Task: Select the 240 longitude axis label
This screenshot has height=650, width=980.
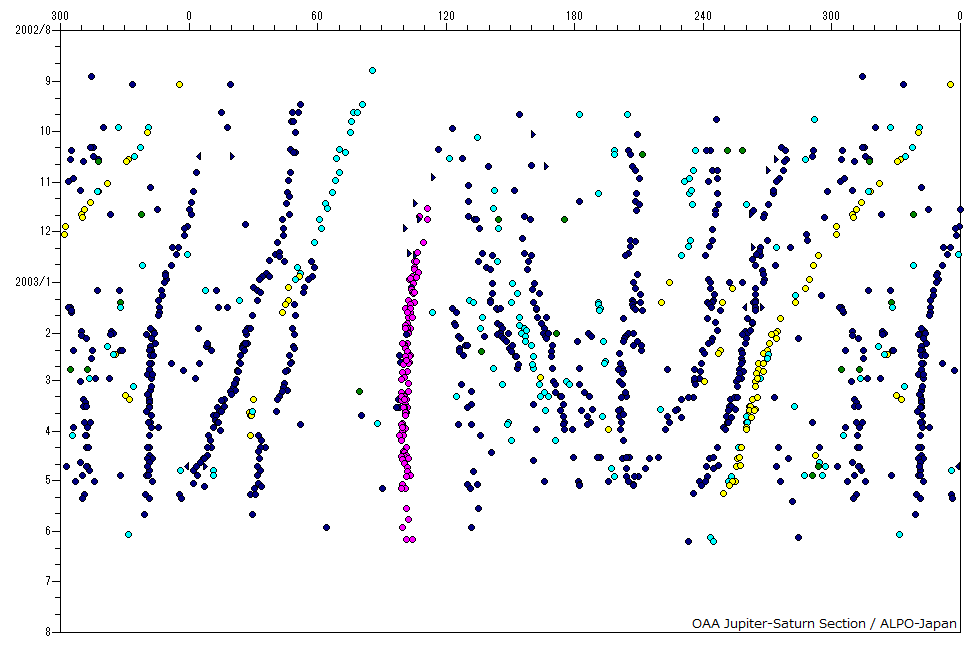Action: pyautogui.click(x=703, y=16)
